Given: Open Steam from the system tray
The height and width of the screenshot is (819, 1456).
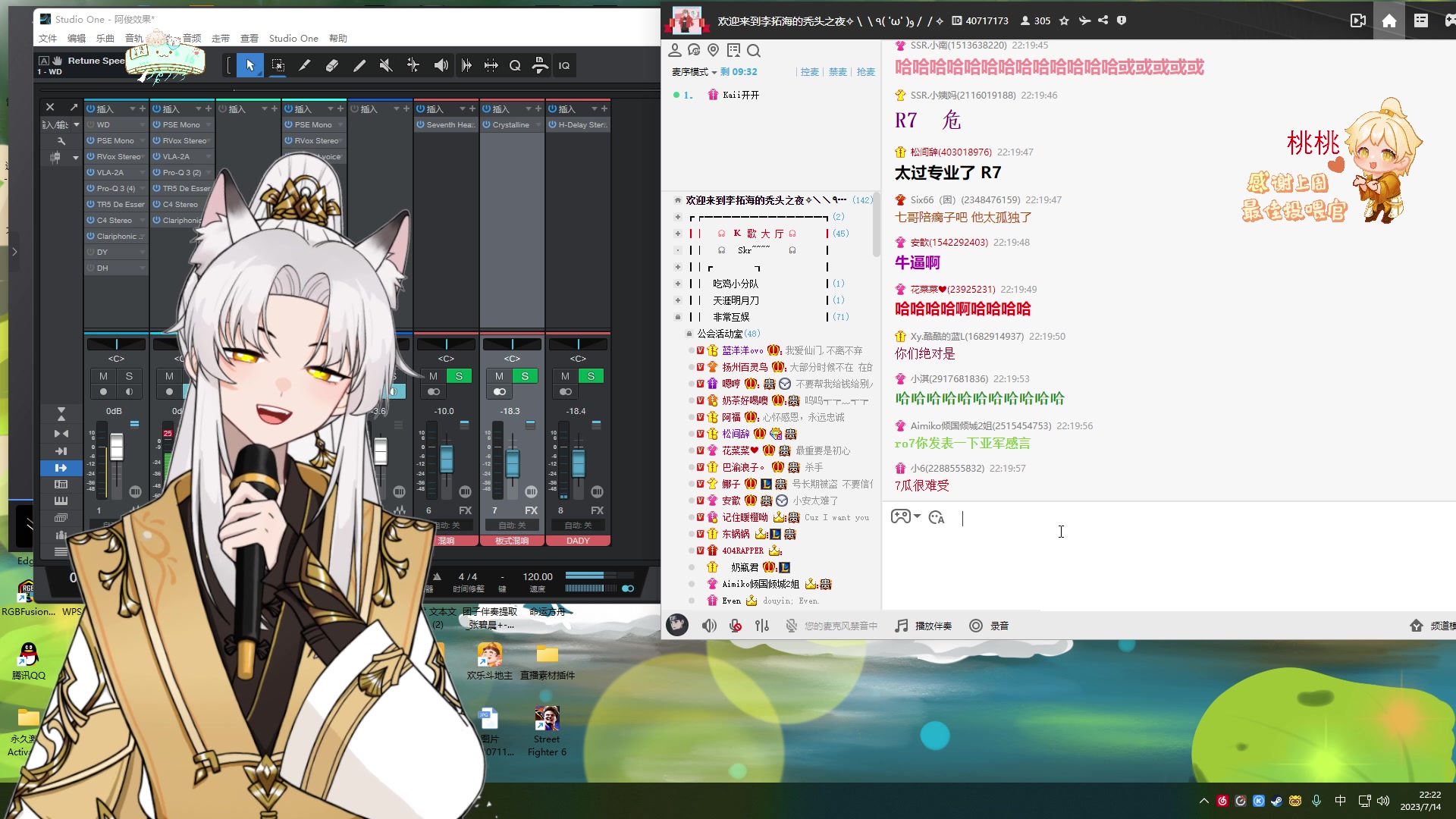Looking at the screenshot, I should [1277, 801].
